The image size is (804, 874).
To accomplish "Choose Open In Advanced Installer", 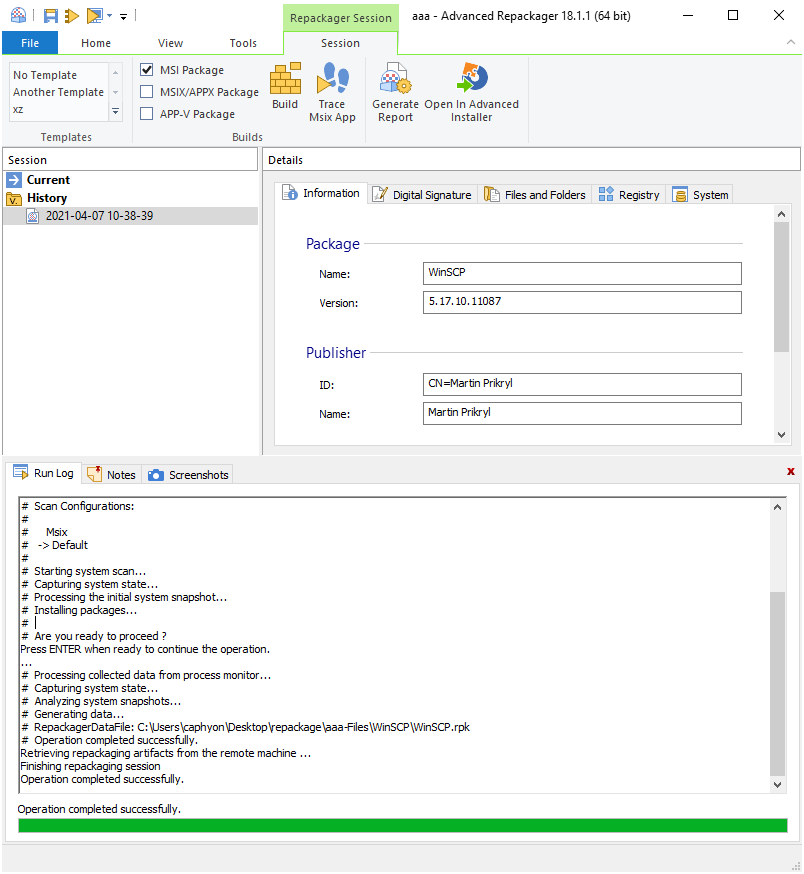I will (472, 93).
